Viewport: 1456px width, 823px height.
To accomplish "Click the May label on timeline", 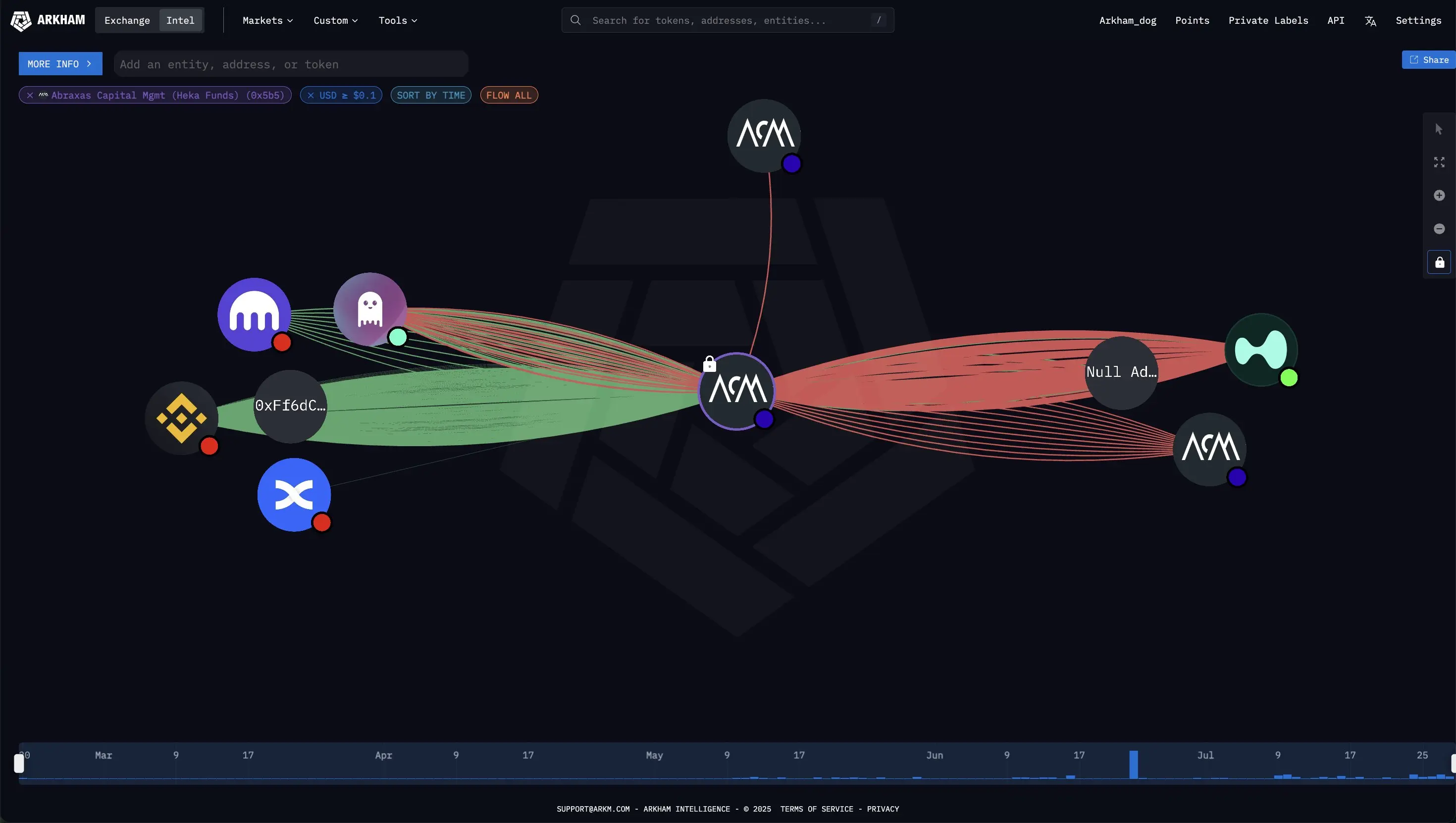I will pos(654,755).
